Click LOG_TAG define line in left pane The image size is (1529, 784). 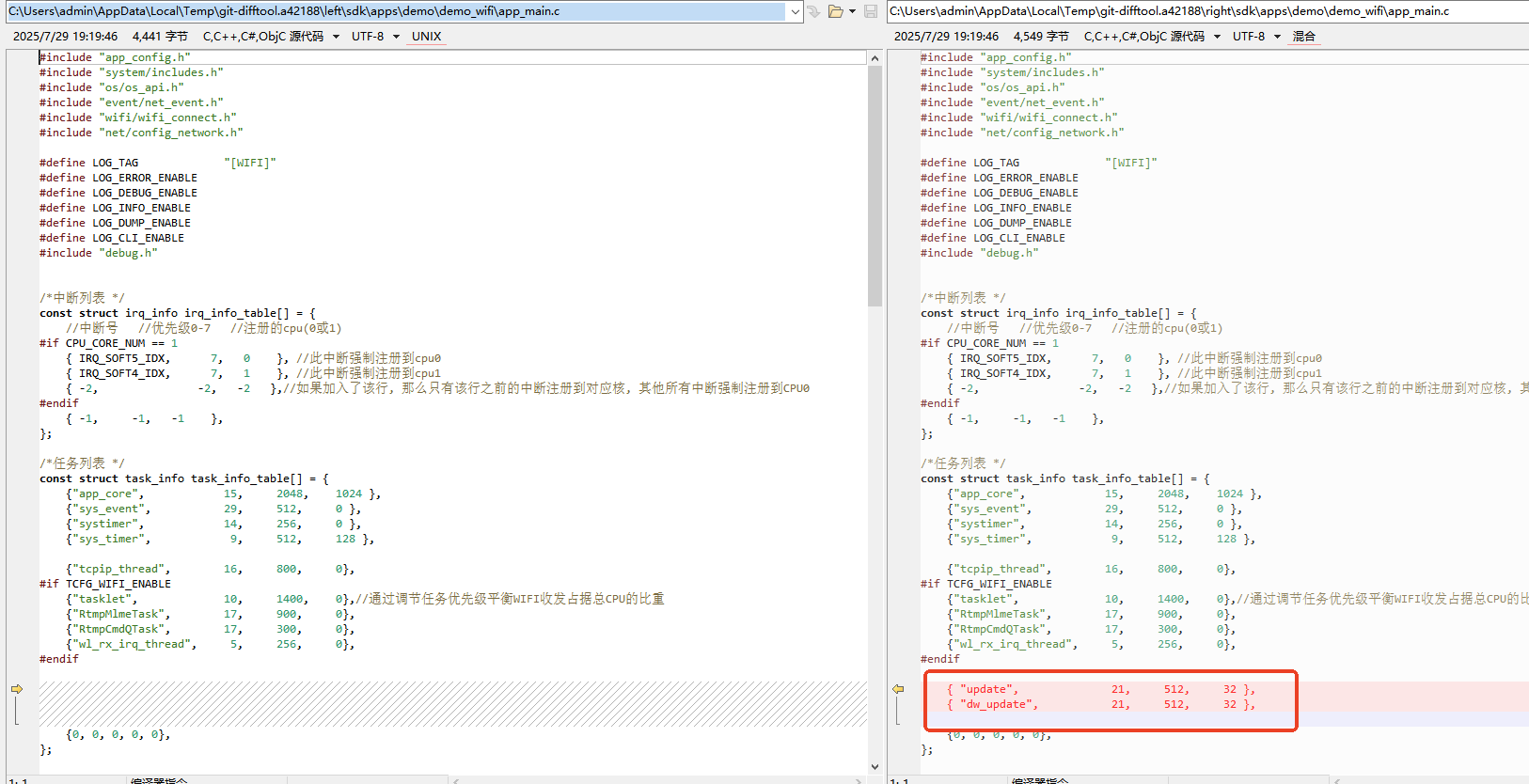point(158,163)
